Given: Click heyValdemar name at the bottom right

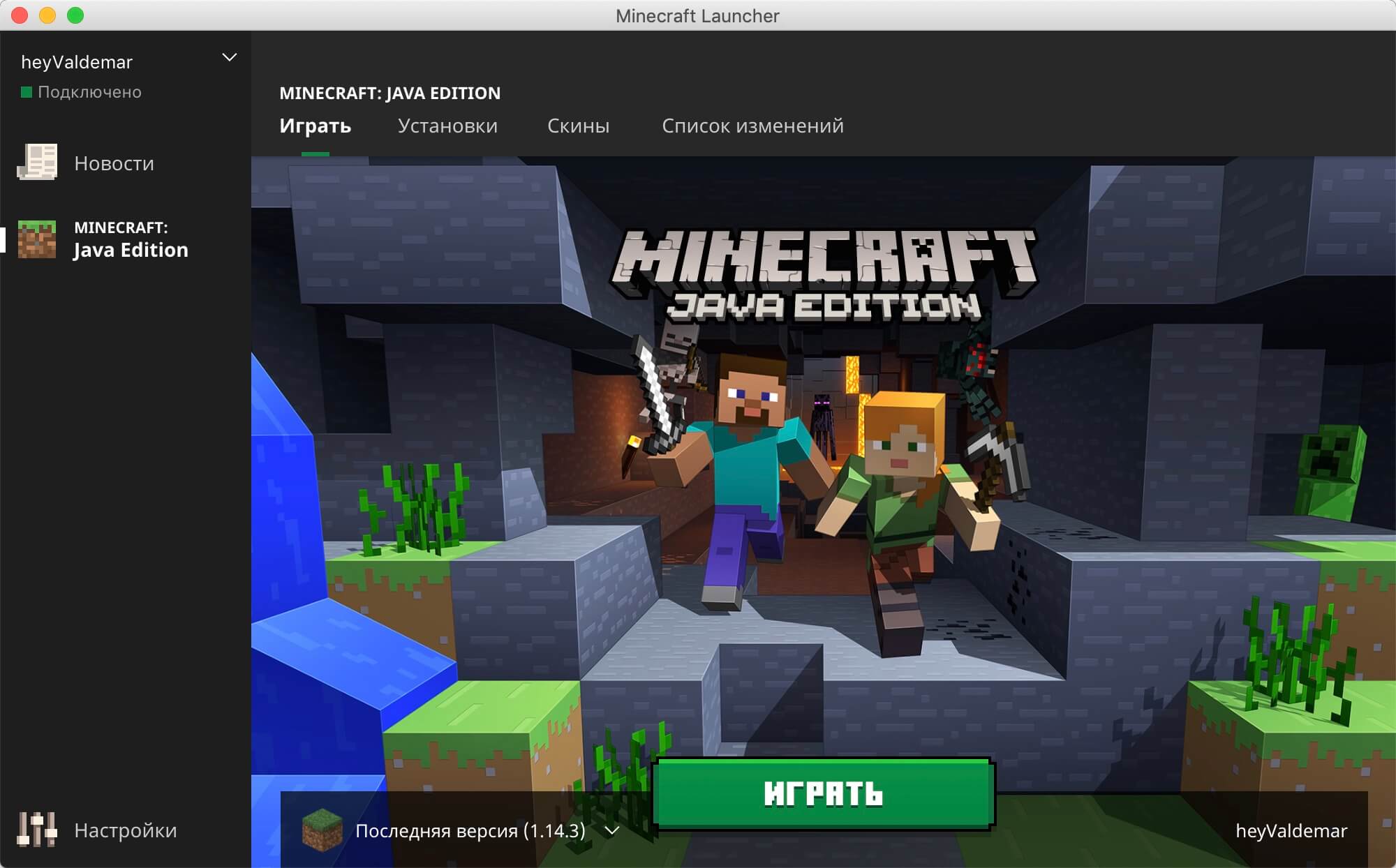Looking at the screenshot, I should (1291, 830).
